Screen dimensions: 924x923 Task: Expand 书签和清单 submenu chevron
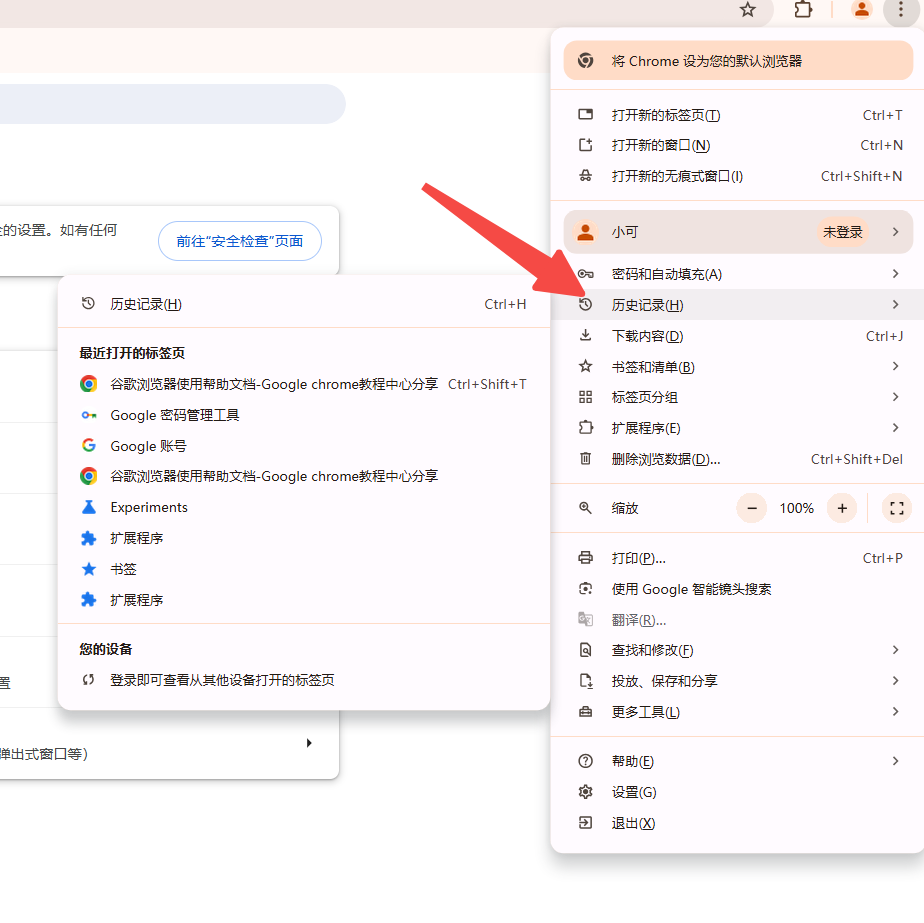click(895, 367)
